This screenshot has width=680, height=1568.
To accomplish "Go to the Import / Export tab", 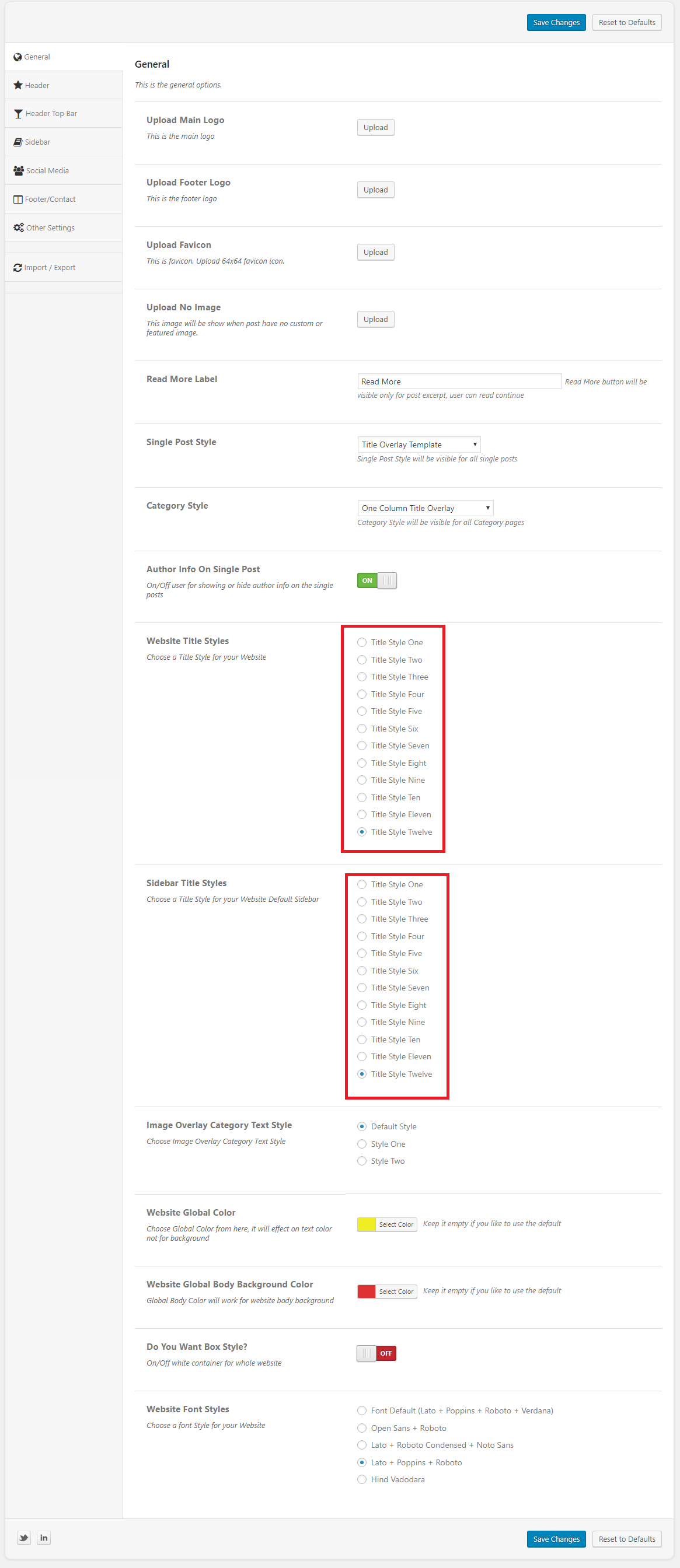I will 50,268.
